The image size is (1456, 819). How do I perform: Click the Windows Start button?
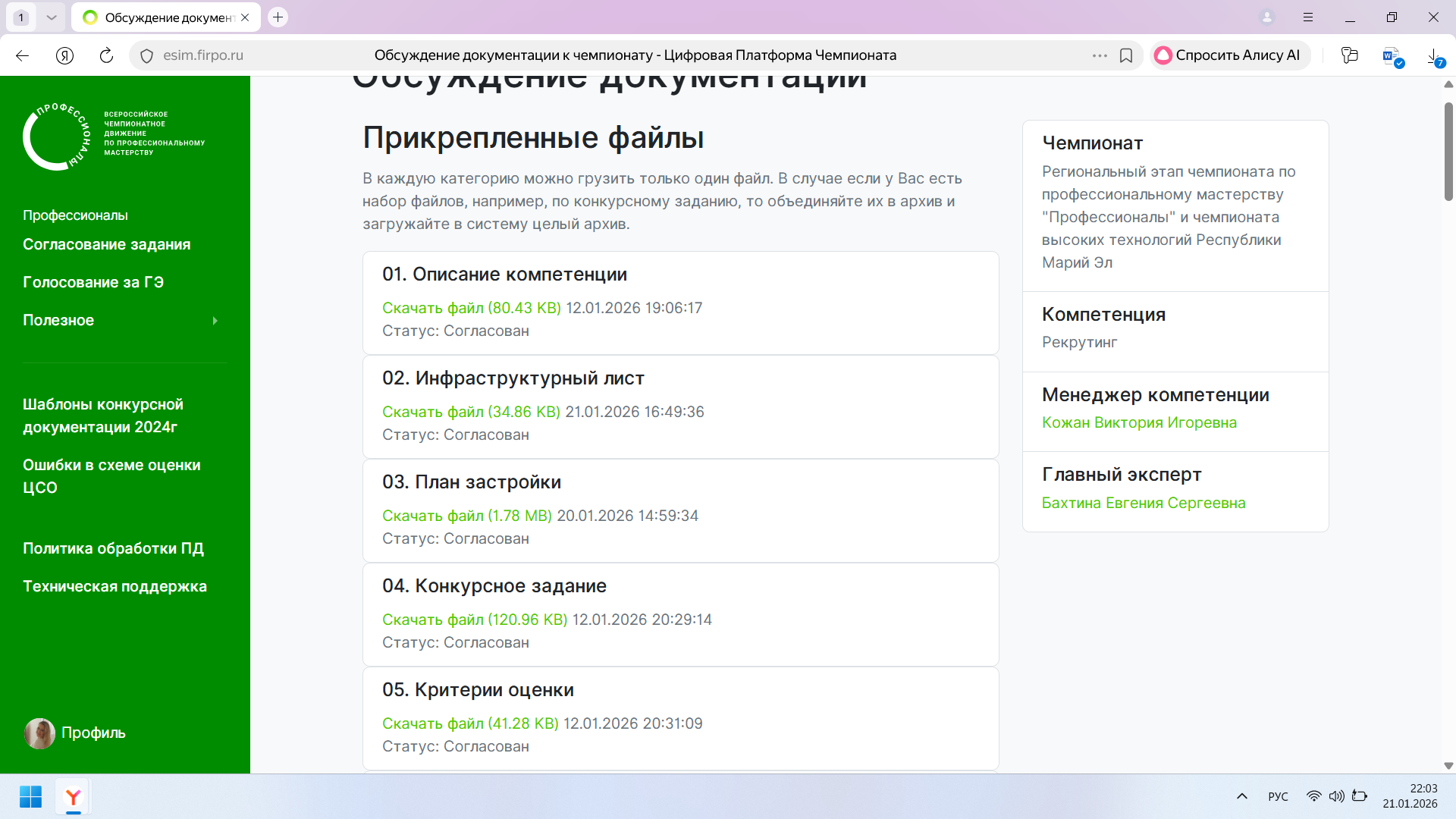click(30, 797)
